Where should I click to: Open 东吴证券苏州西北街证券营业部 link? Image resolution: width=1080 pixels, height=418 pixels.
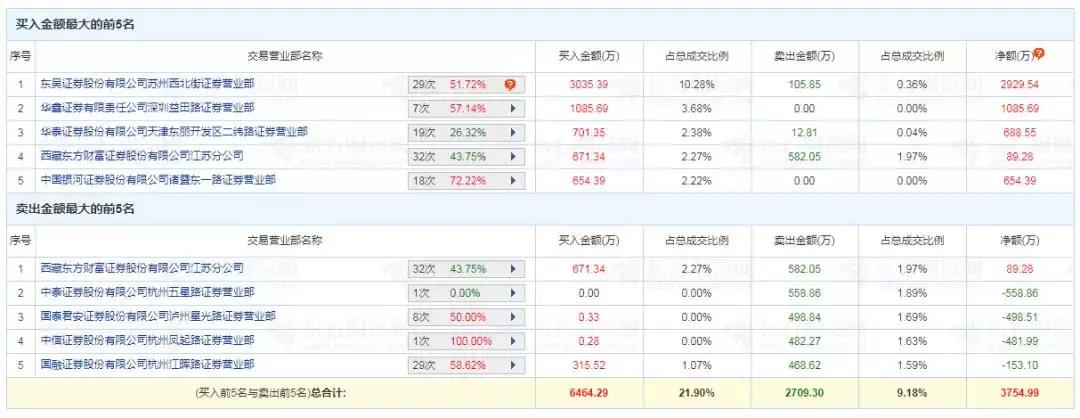click(x=147, y=84)
